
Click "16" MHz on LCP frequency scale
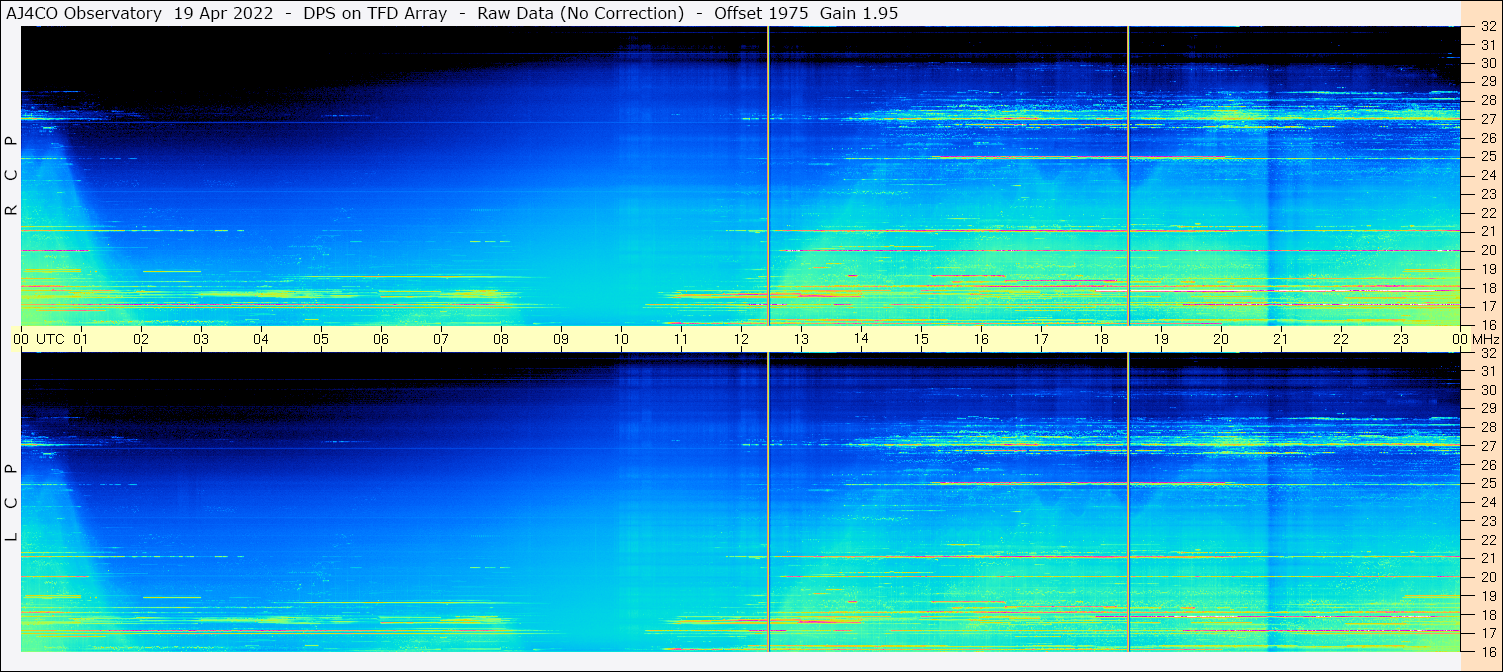(x=1488, y=651)
